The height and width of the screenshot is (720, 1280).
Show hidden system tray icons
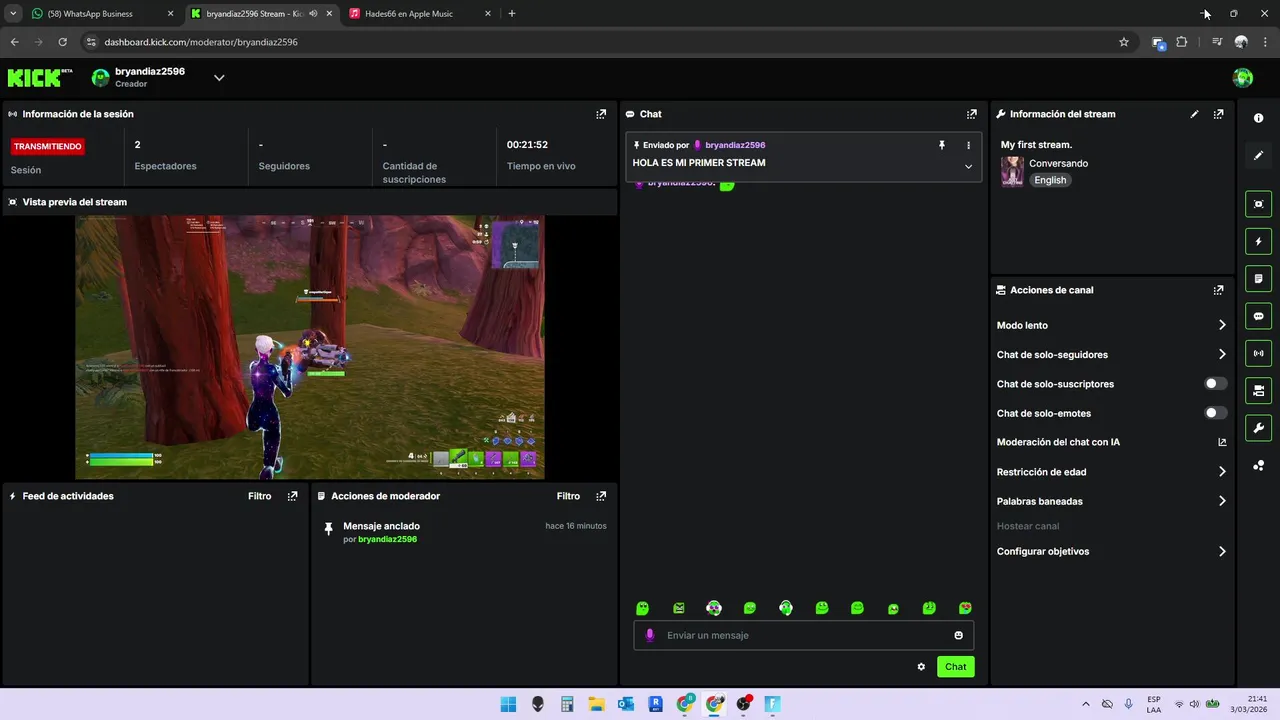point(1085,704)
